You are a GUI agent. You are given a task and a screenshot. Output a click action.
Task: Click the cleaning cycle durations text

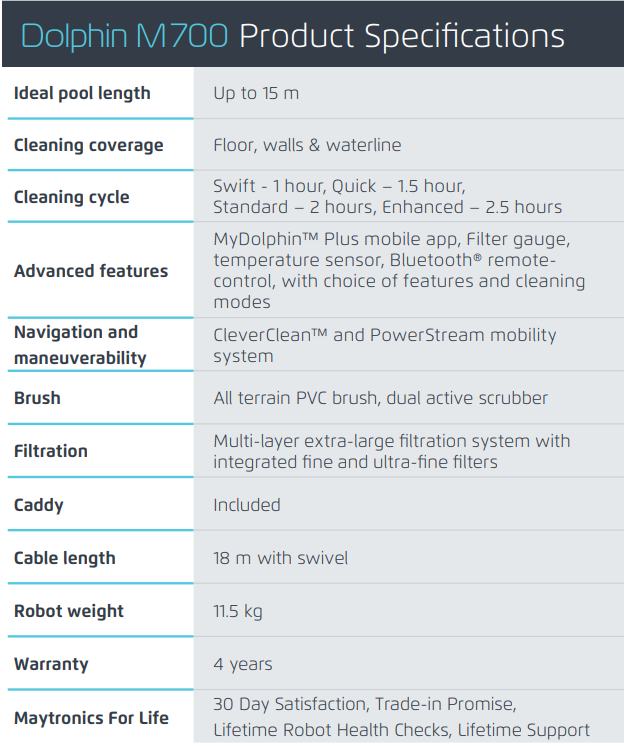(x=387, y=197)
